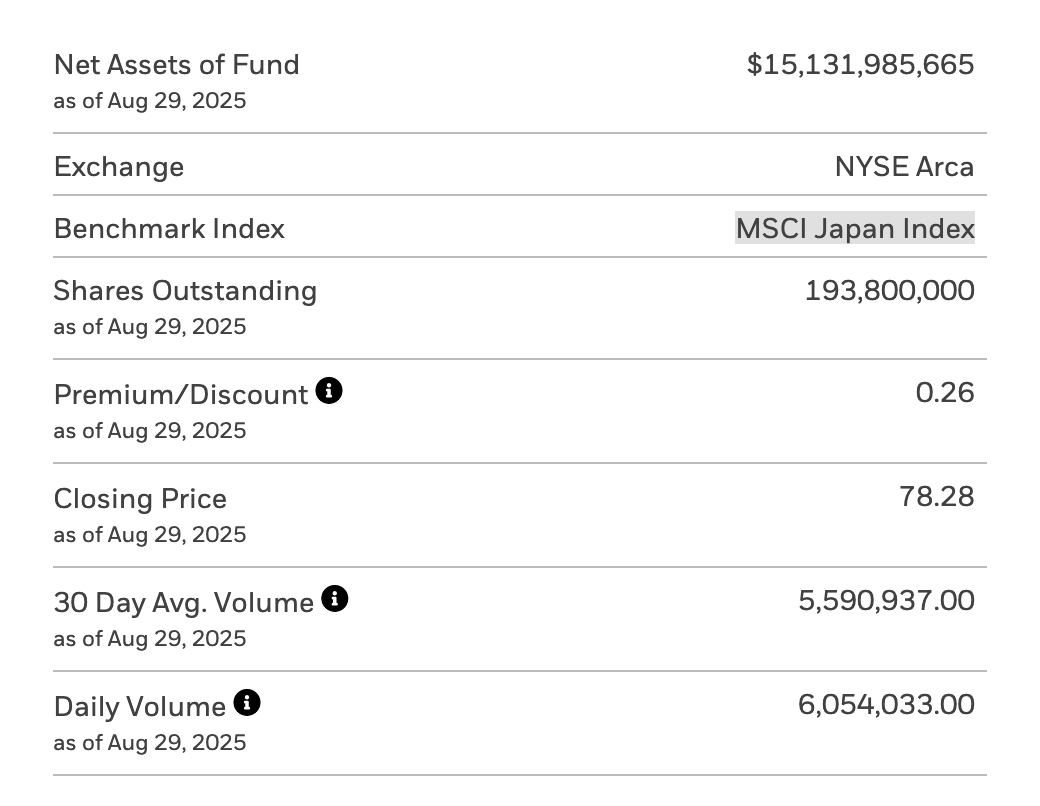Click the Shares Outstanding as-of date
The height and width of the screenshot is (806, 1040).
pos(149,326)
